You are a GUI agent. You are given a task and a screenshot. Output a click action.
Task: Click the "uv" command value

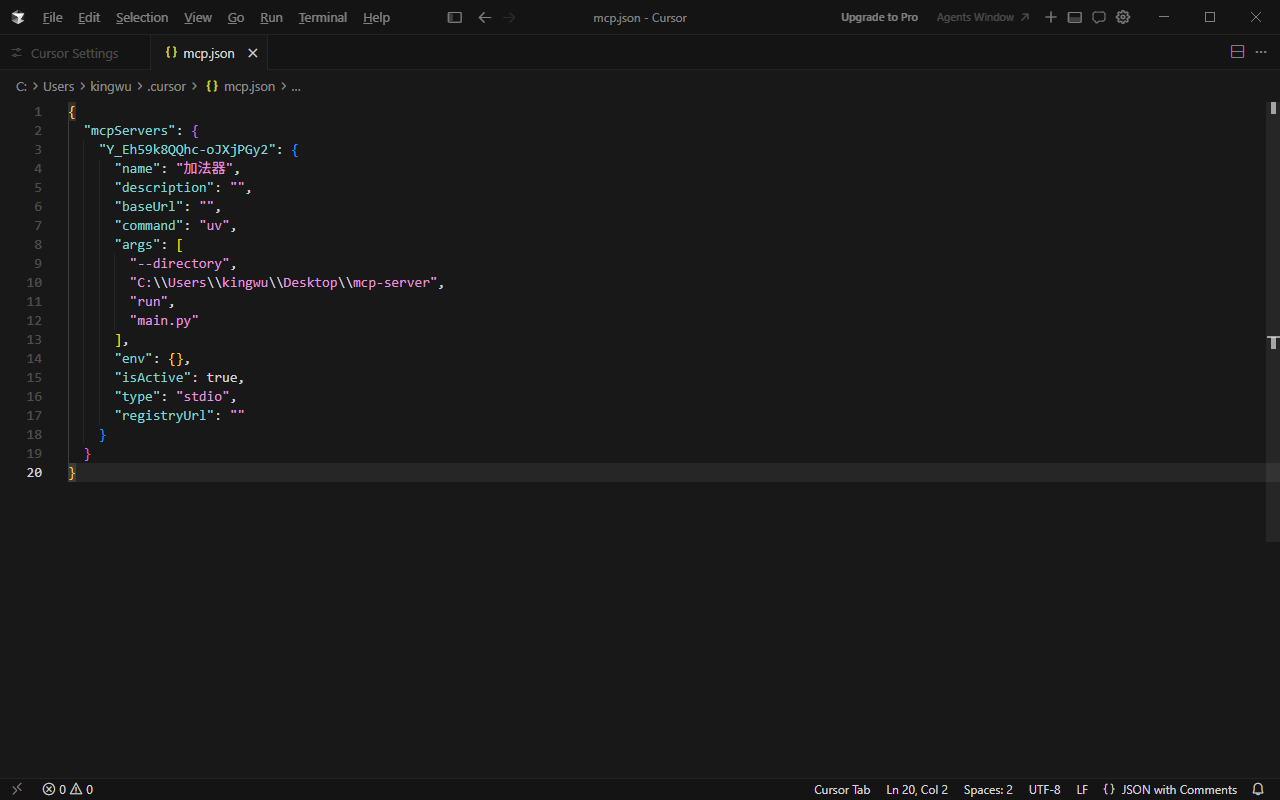pyautogui.click(x=214, y=225)
